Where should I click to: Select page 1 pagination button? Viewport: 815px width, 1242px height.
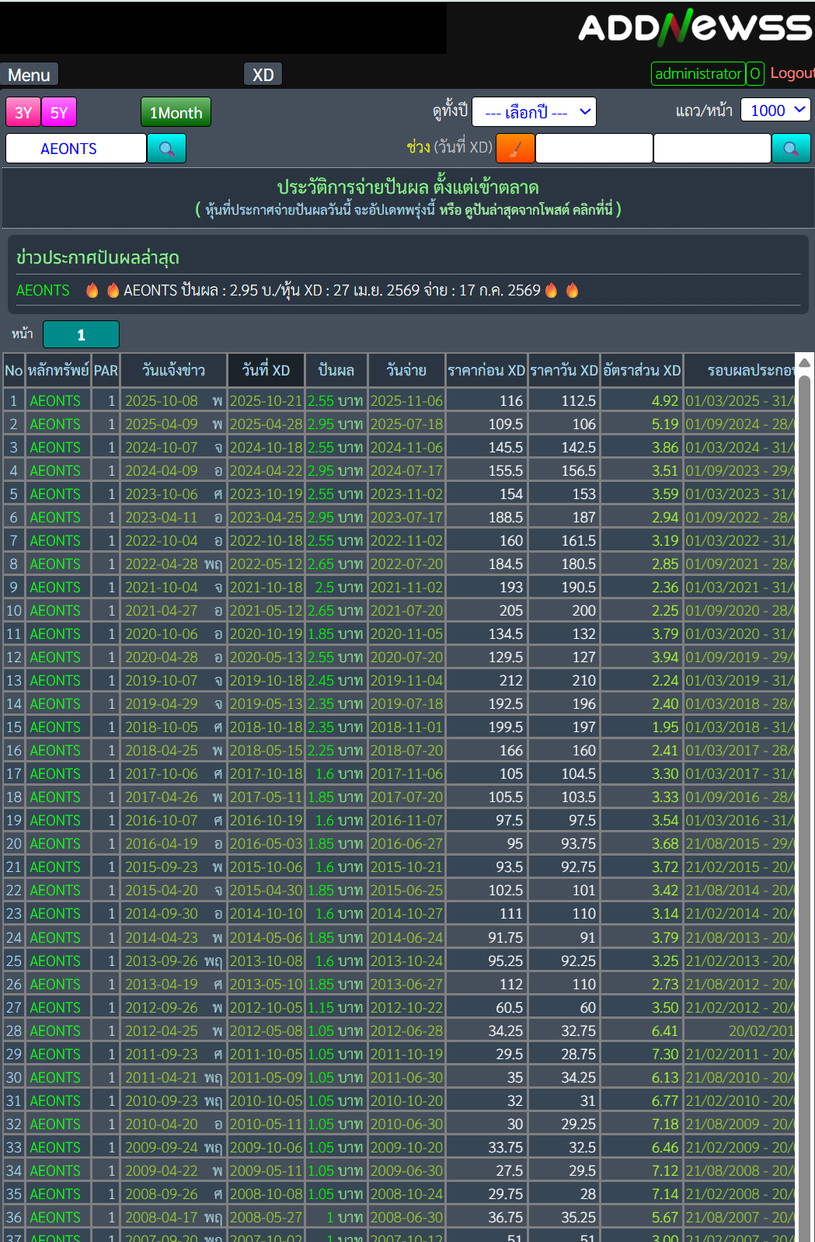(81, 335)
